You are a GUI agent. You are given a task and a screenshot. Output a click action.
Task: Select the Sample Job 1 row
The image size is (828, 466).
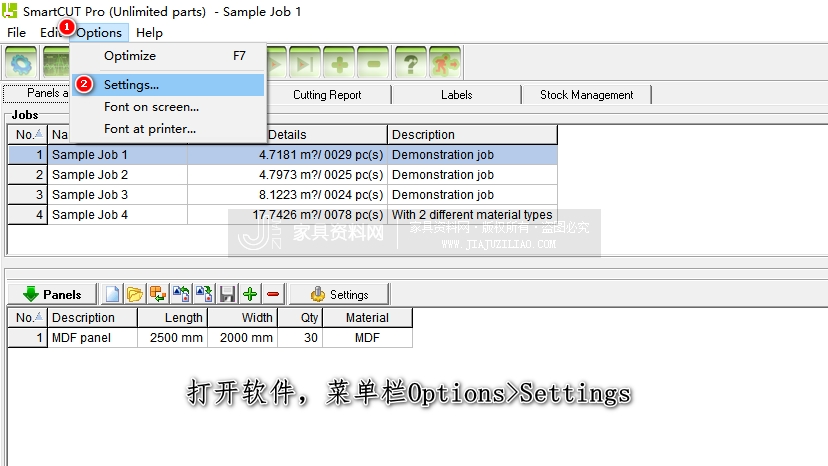(x=283, y=155)
